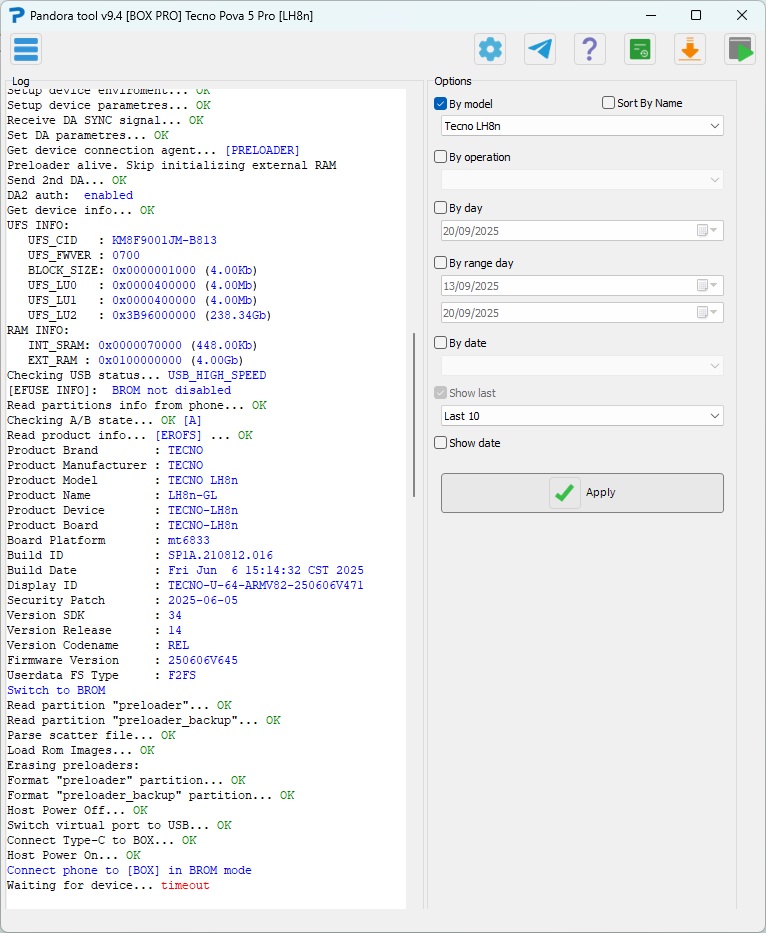Image resolution: width=766 pixels, height=933 pixels.
Task: Open range end date calendar picker
Action: (x=708, y=312)
